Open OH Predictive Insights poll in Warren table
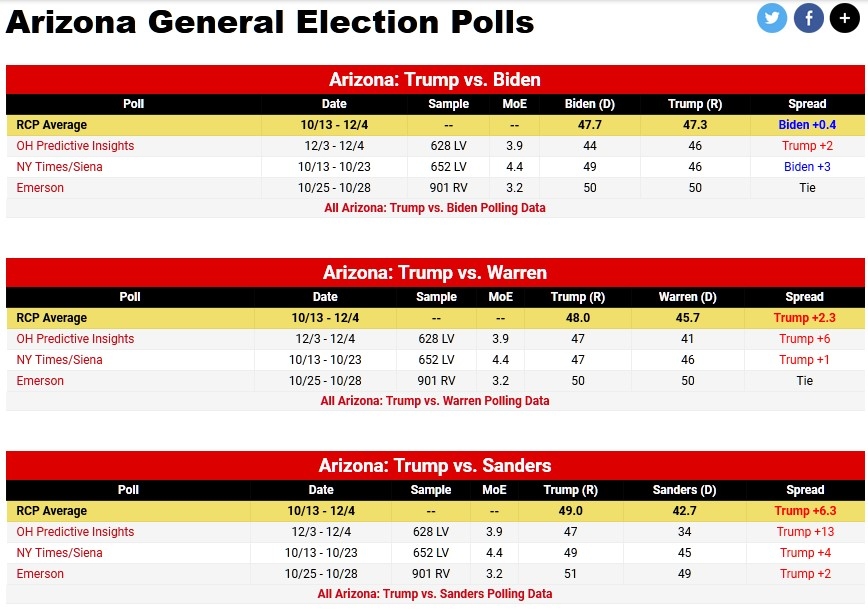The image size is (868, 612). point(75,339)
